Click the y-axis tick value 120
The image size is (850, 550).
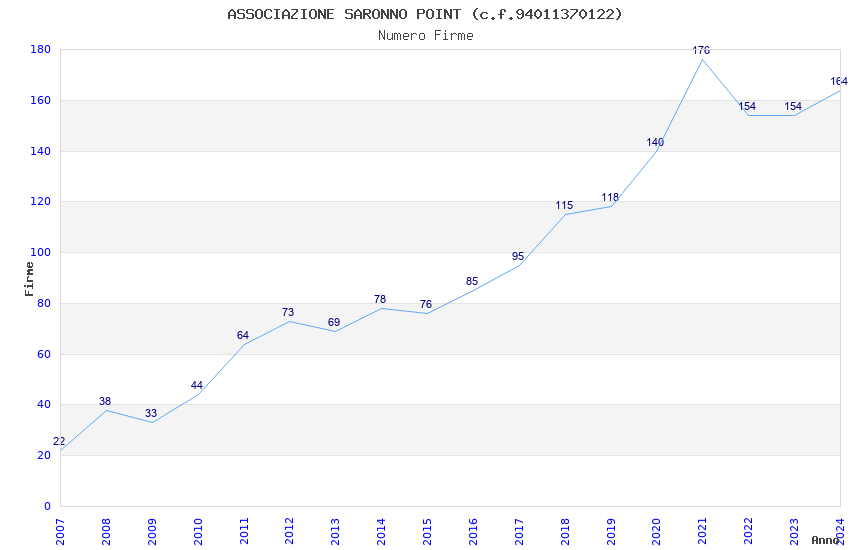coord(41,202)
